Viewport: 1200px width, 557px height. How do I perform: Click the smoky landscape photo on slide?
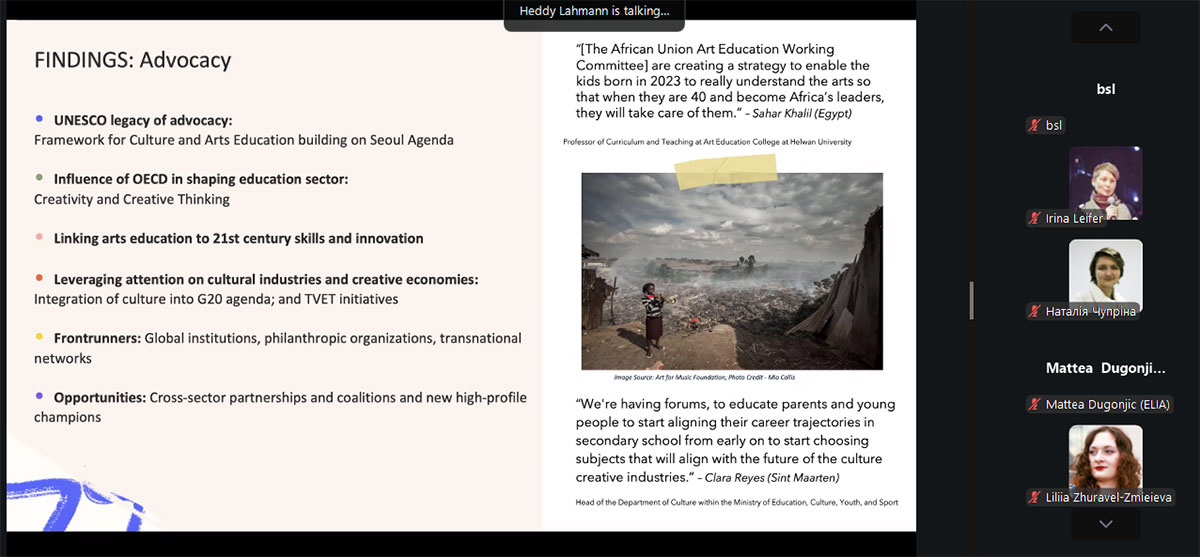pos(731,270)
